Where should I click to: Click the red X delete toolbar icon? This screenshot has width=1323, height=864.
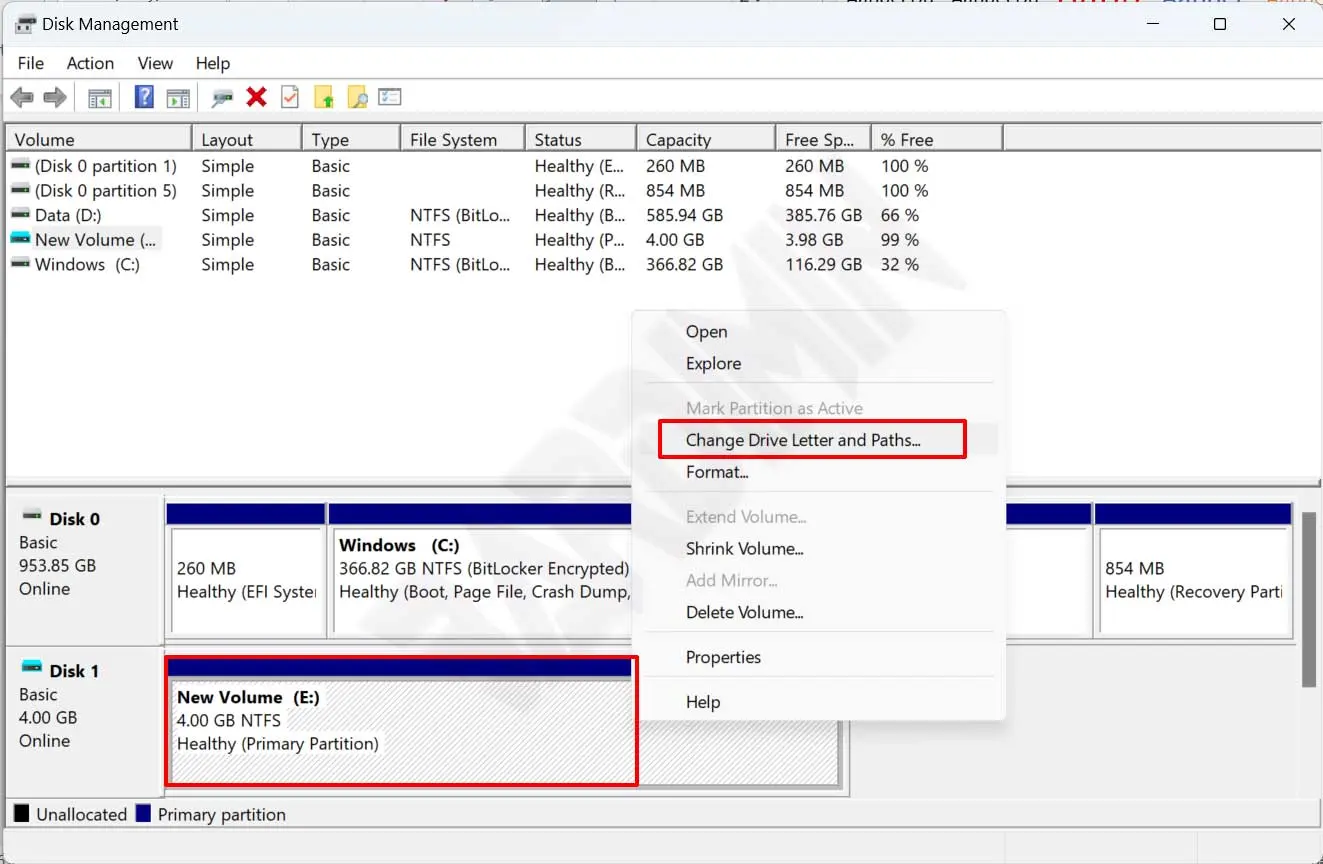coord(257,97)
